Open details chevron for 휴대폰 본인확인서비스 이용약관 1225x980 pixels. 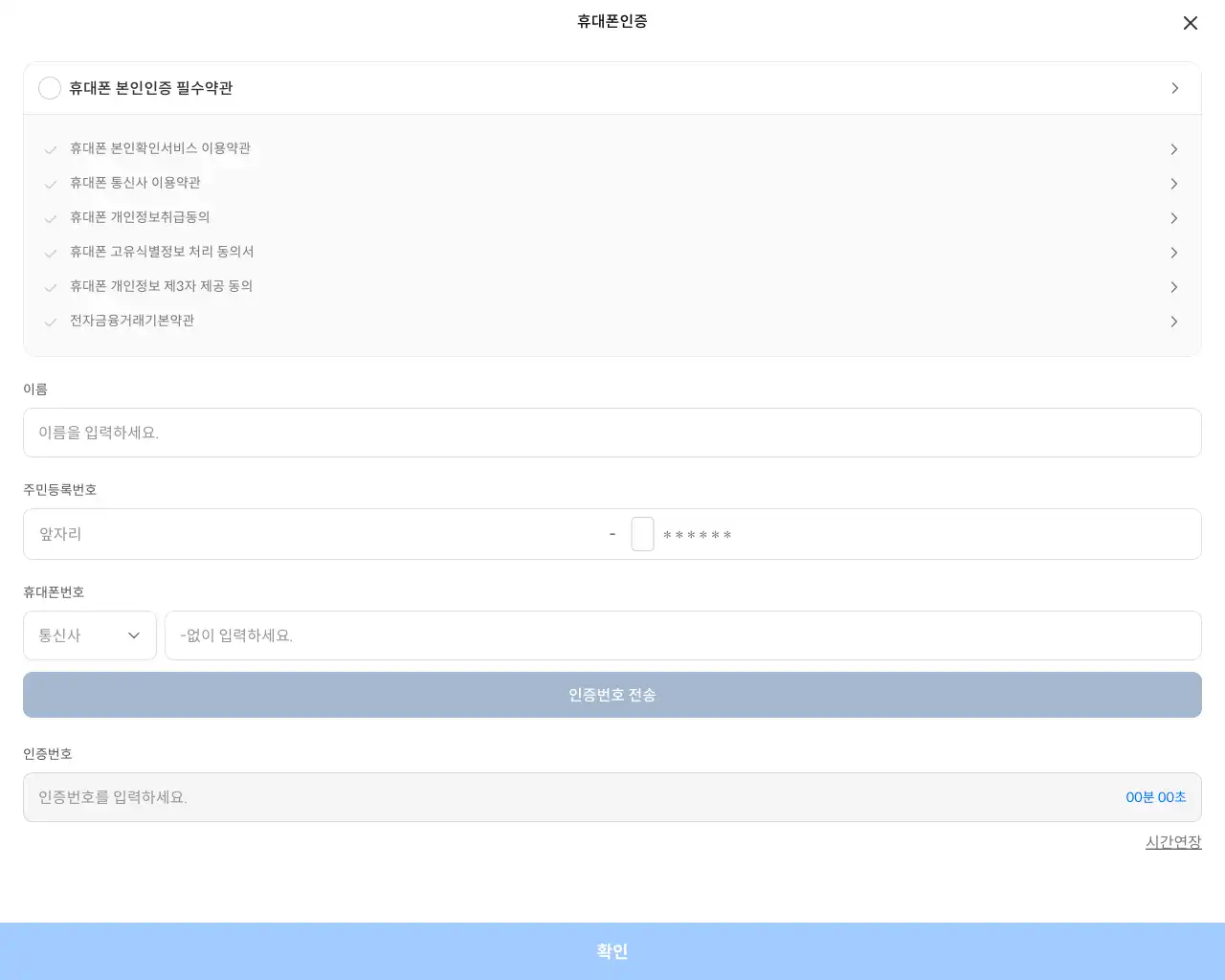(1174, 149)
